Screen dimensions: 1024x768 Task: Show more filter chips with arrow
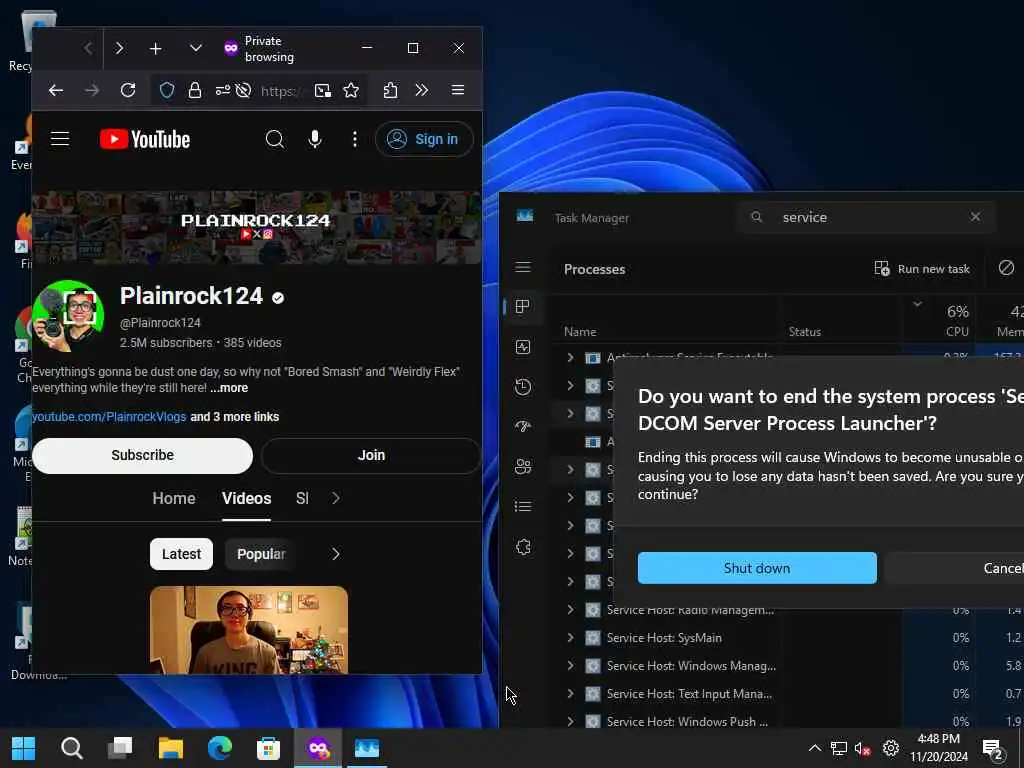tap(336, 554)
